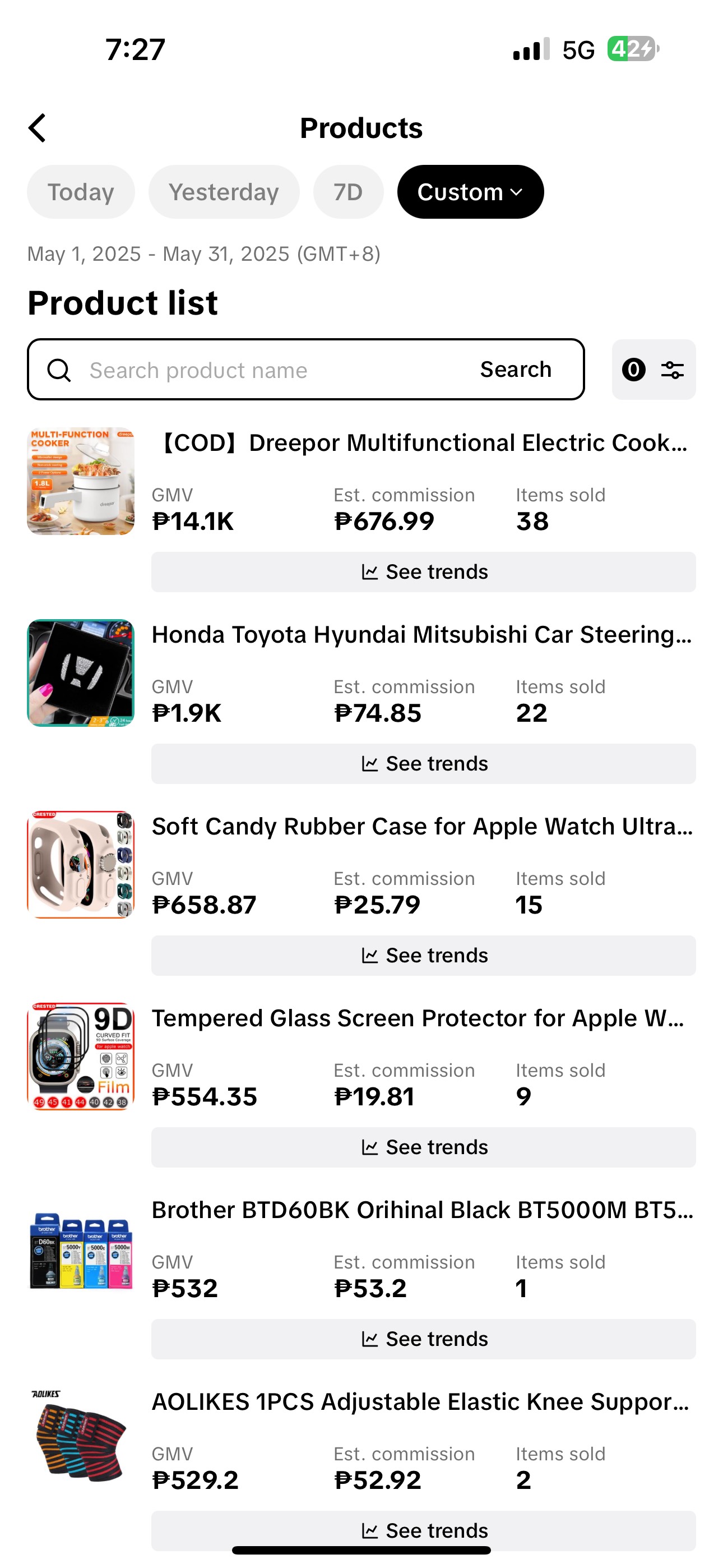View trends for Soft Candy Rubber Case
Screen dimensions: 723x1568
point(423,955)
